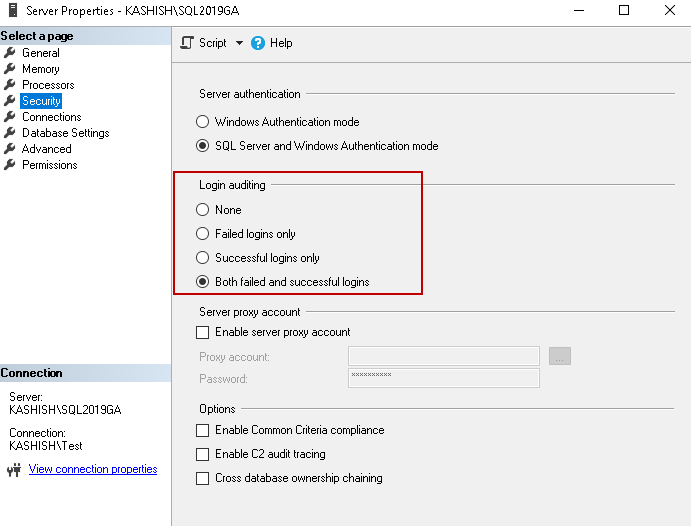This screenshot has height=526, width=691.
Task: Click the proxy account browse button
Action: [x=560, y=356]
